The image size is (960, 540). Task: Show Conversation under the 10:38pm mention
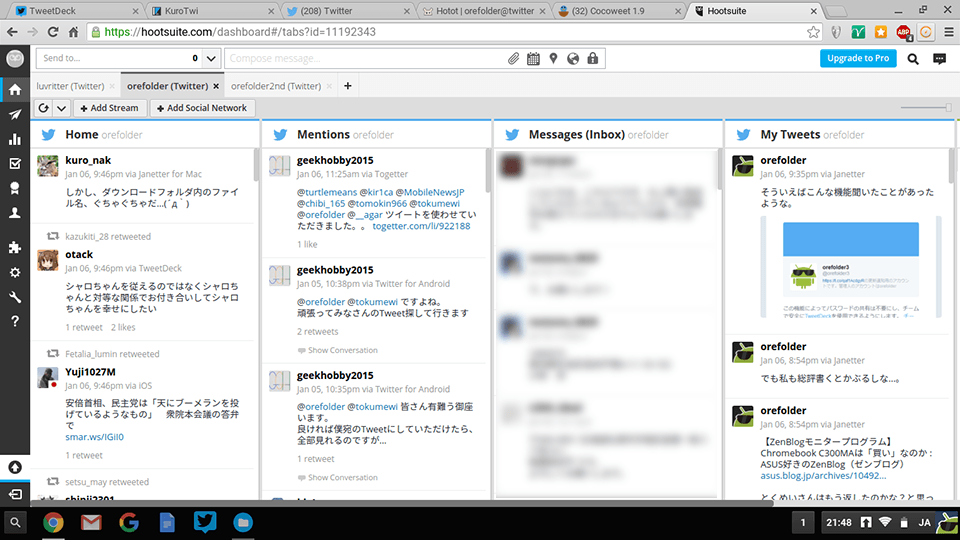click(x=337, y=350)
